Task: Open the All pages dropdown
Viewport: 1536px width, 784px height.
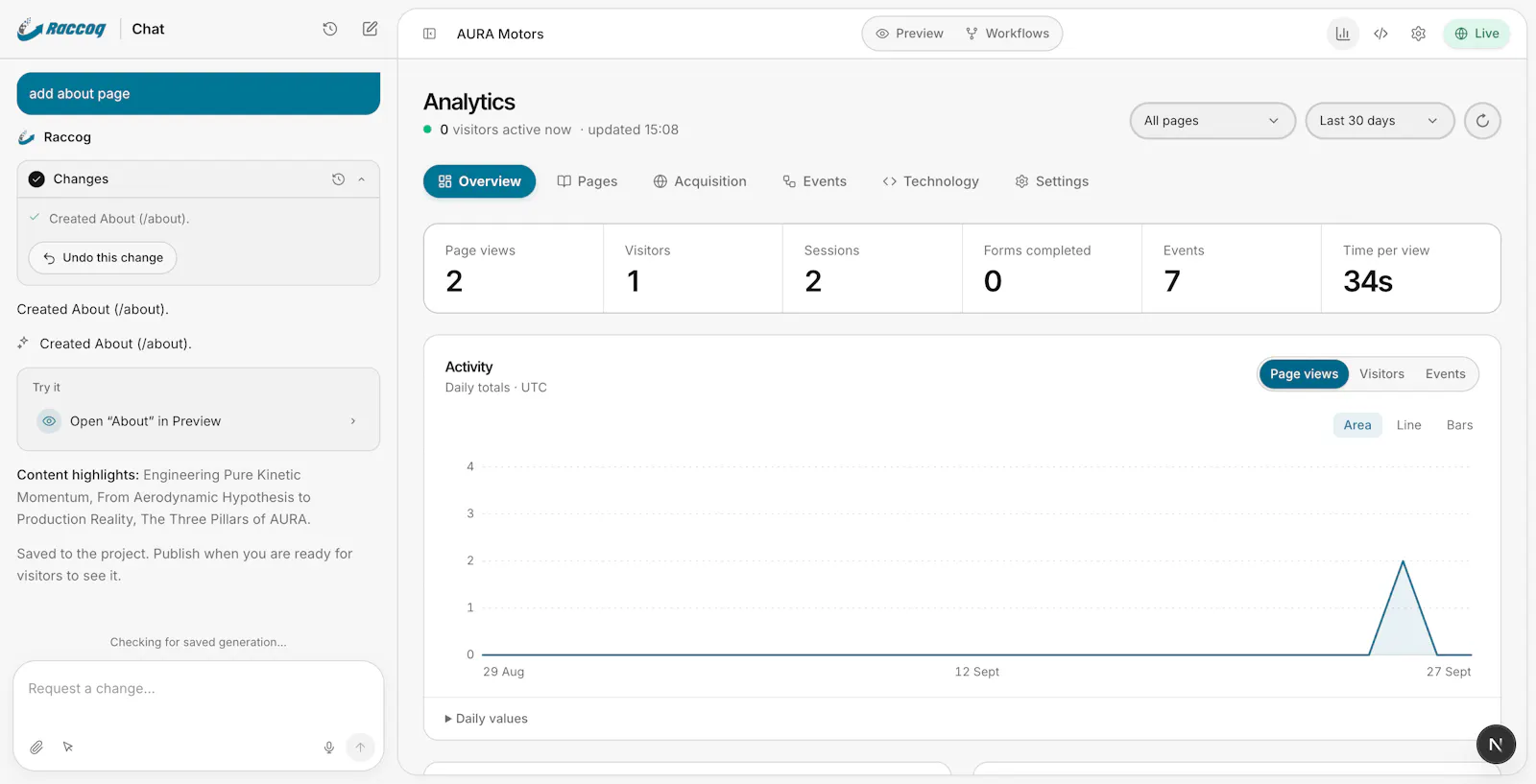Action: click(1212, 121)
